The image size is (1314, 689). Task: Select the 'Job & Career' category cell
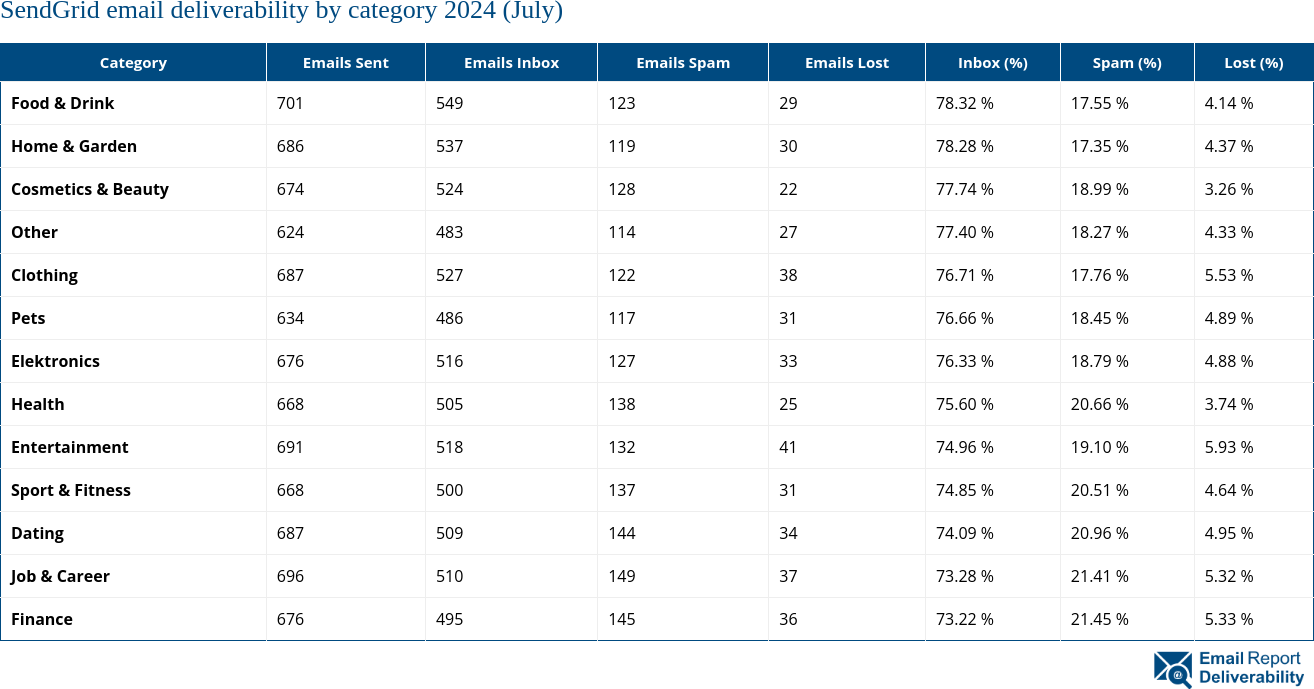pyautogui.click(x=134, y=576)
